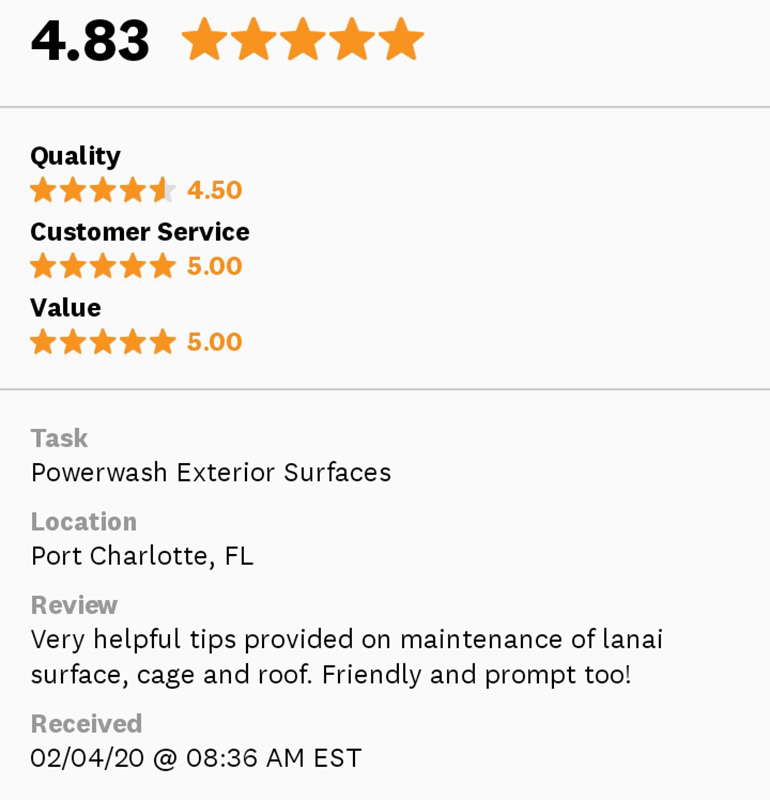770x800 pixels.
Task: Click the received date 02/04/20 timestamp
Action: (x=196, y=758)
